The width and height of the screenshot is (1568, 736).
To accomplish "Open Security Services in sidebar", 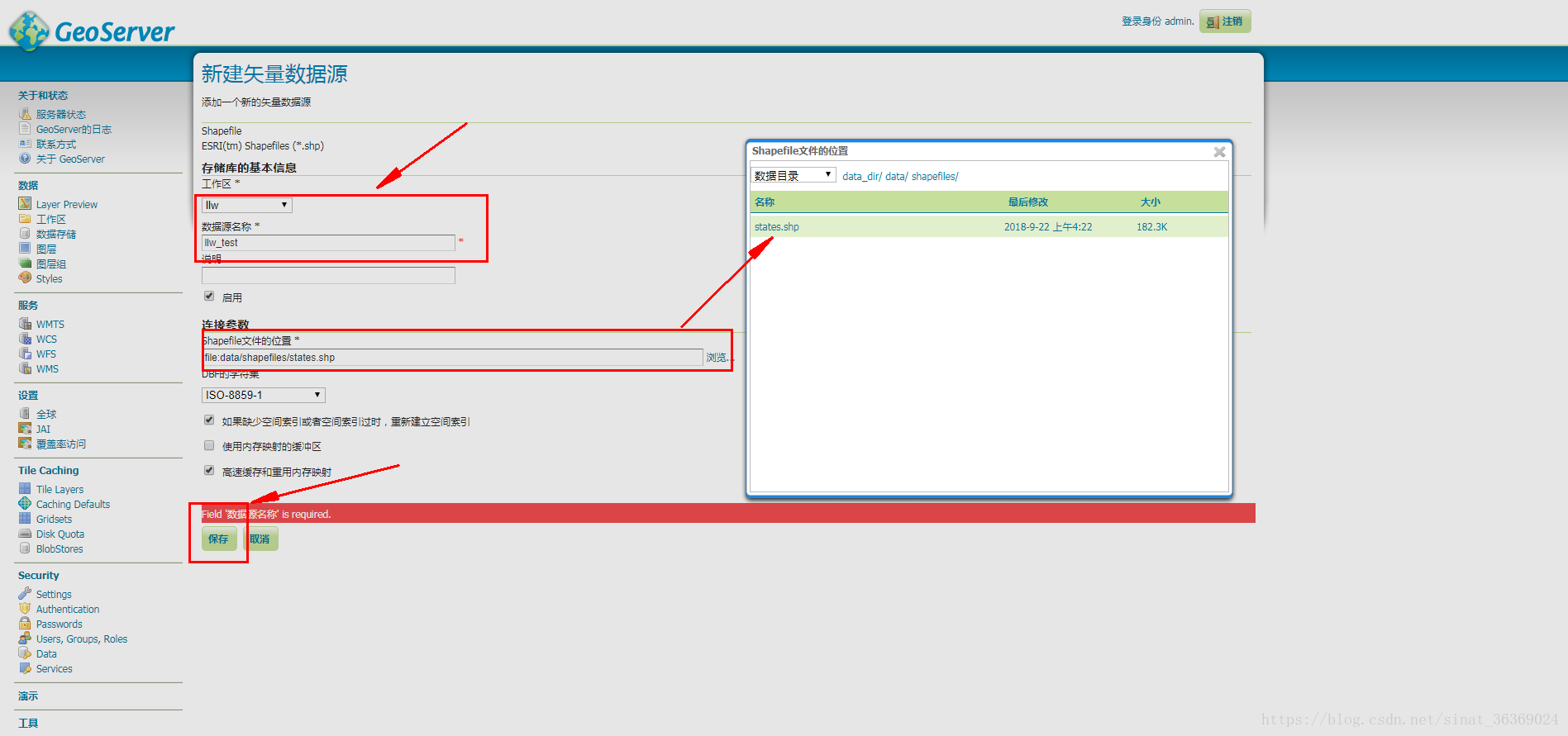I will [55, 669].
